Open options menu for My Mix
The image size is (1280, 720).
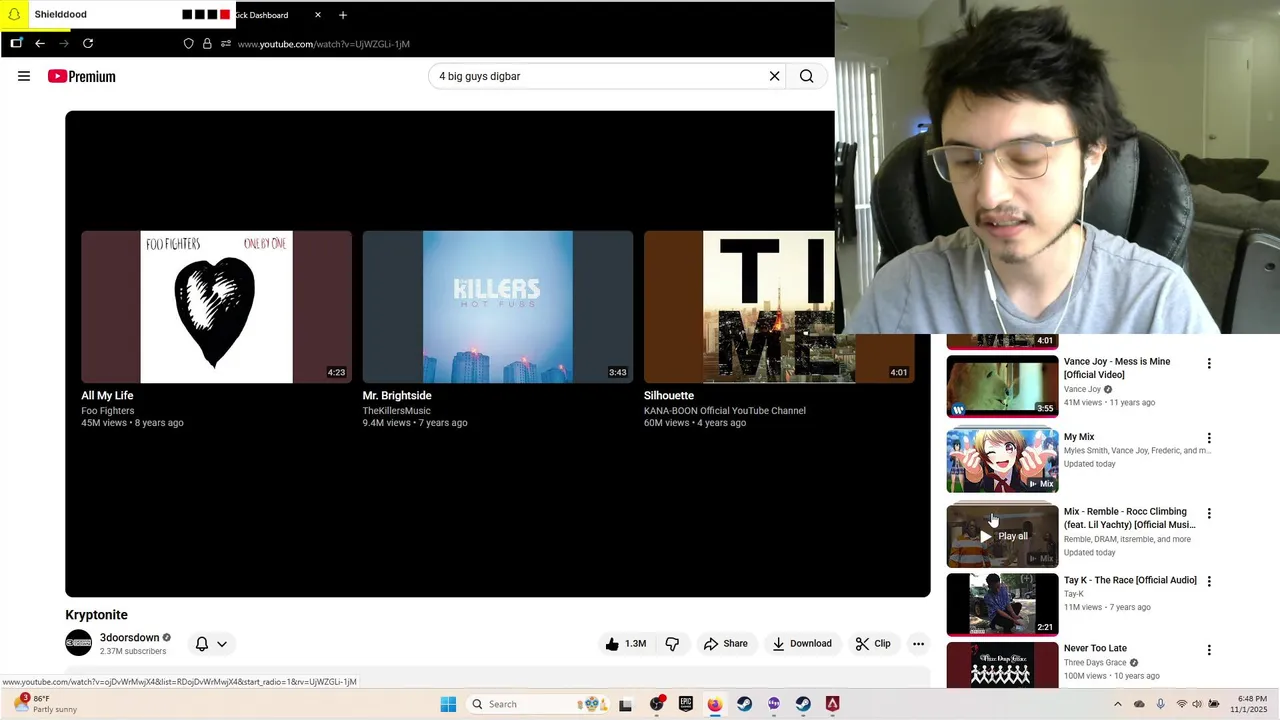tap(1209, 438)
